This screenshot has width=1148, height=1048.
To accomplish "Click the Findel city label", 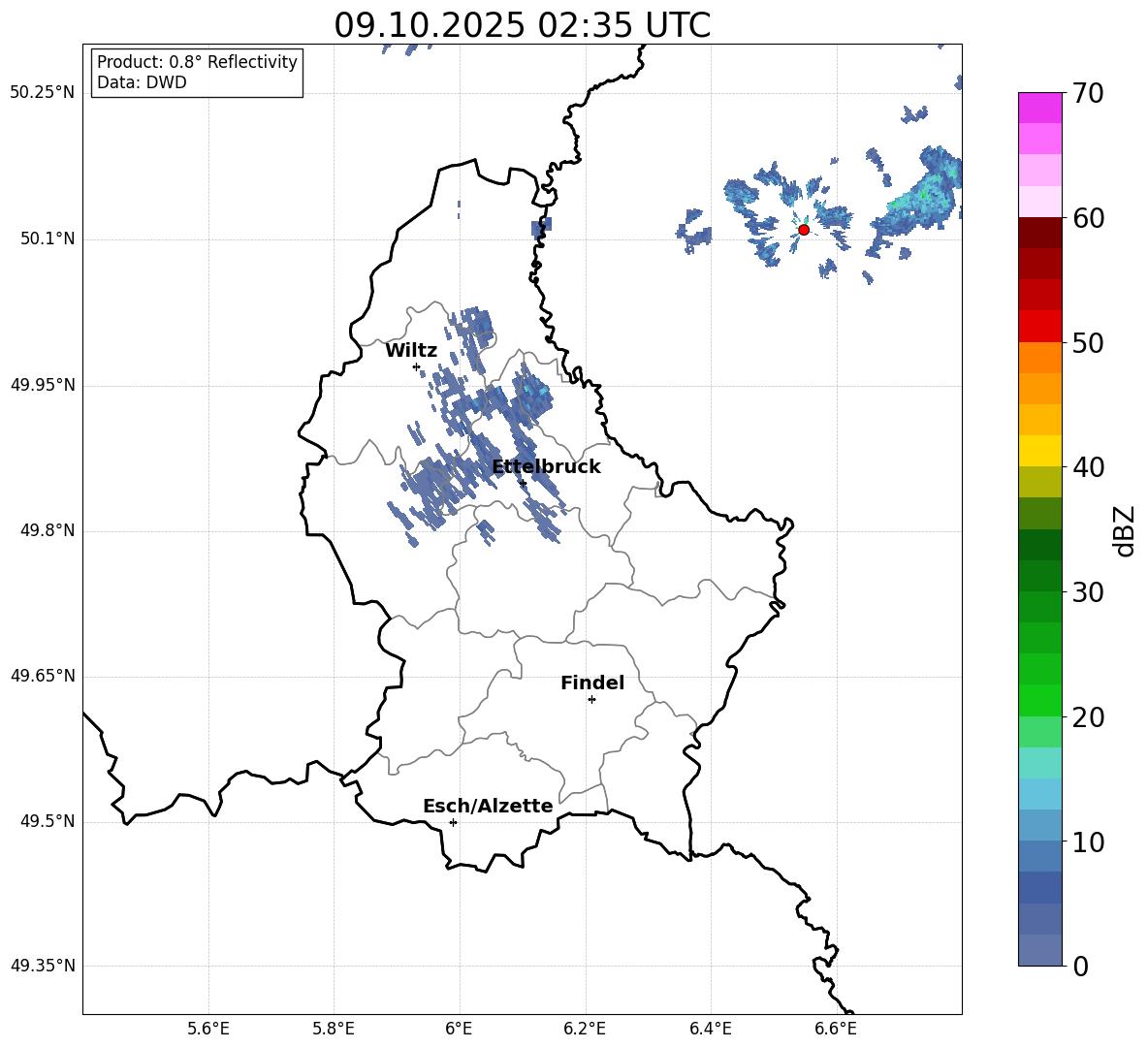I will 592,683.
